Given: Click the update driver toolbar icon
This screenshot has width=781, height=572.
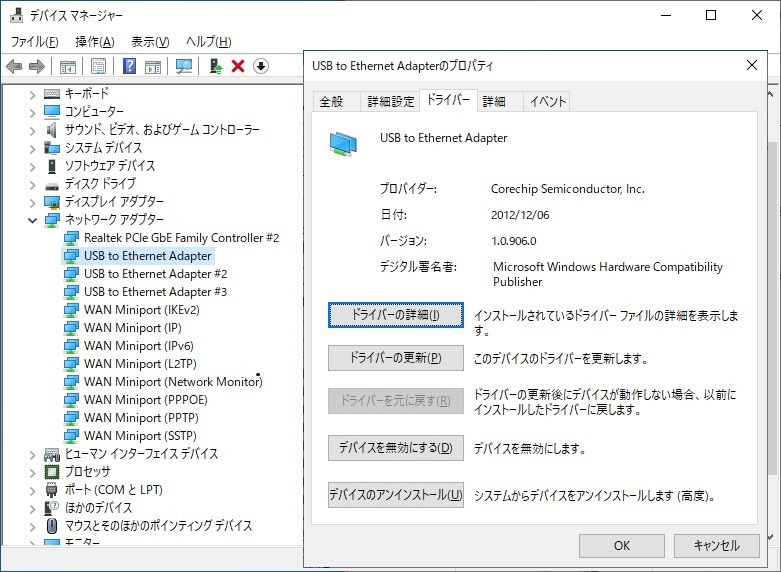Looking at the screenshot, I should click(215, 66).
